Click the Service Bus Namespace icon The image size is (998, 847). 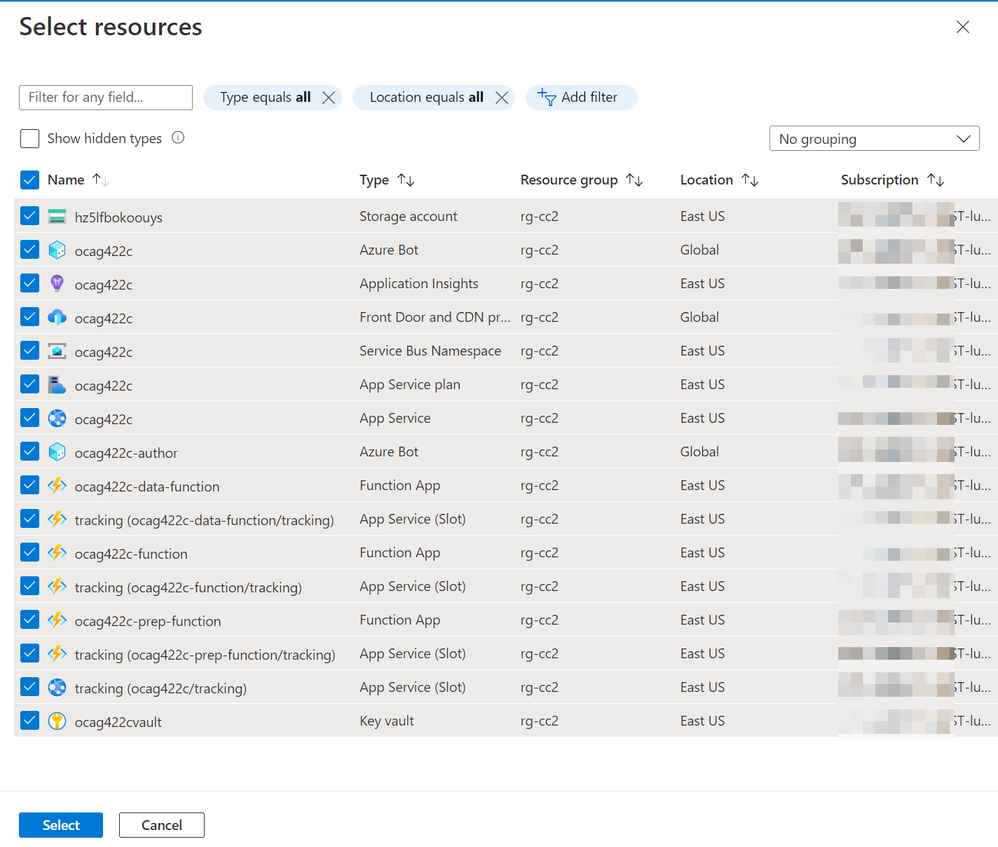[57, 352]
